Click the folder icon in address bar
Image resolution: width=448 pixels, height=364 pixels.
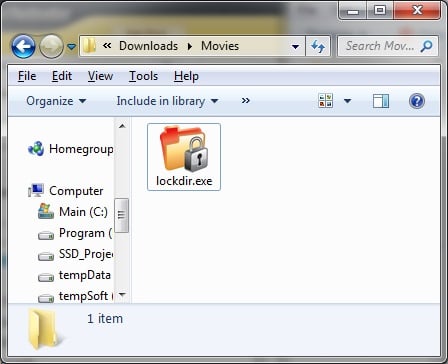click(89, 46)
